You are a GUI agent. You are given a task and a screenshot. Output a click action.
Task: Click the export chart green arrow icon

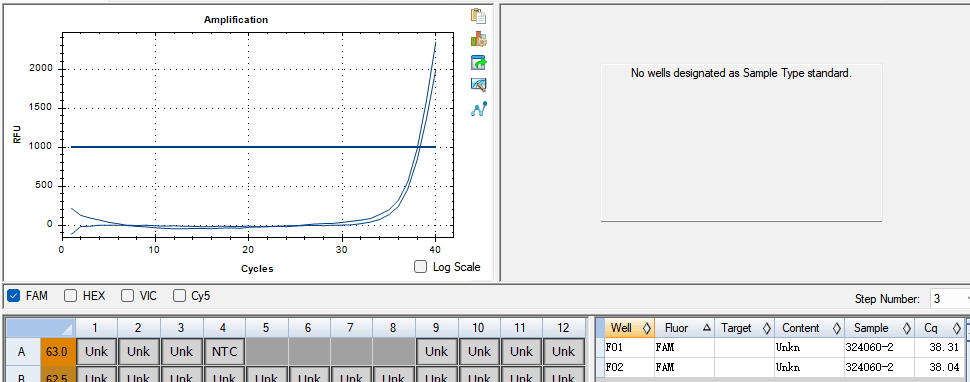(x=478, y=62)
